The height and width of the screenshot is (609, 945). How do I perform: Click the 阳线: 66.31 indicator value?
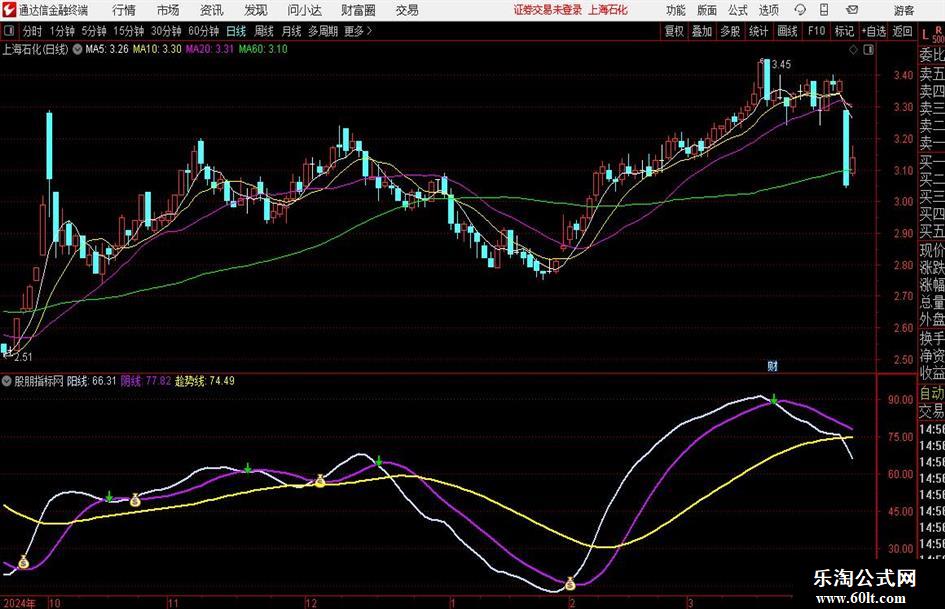pos(91,381)
